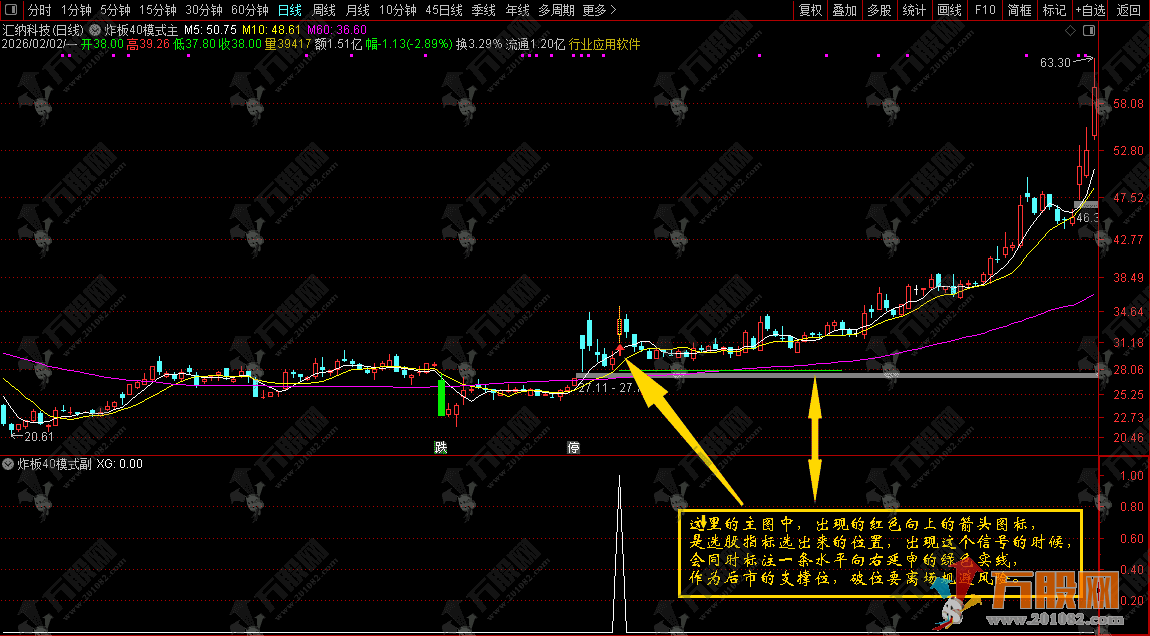The width and height of the screenshot is (1150, 636).
Task: Toggle 复权 price adjustment
Action: (810, 10)
